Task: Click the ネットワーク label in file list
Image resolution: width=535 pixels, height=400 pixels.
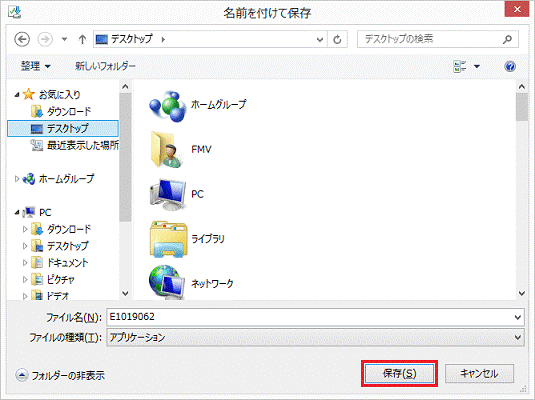Action: (212, 283)
